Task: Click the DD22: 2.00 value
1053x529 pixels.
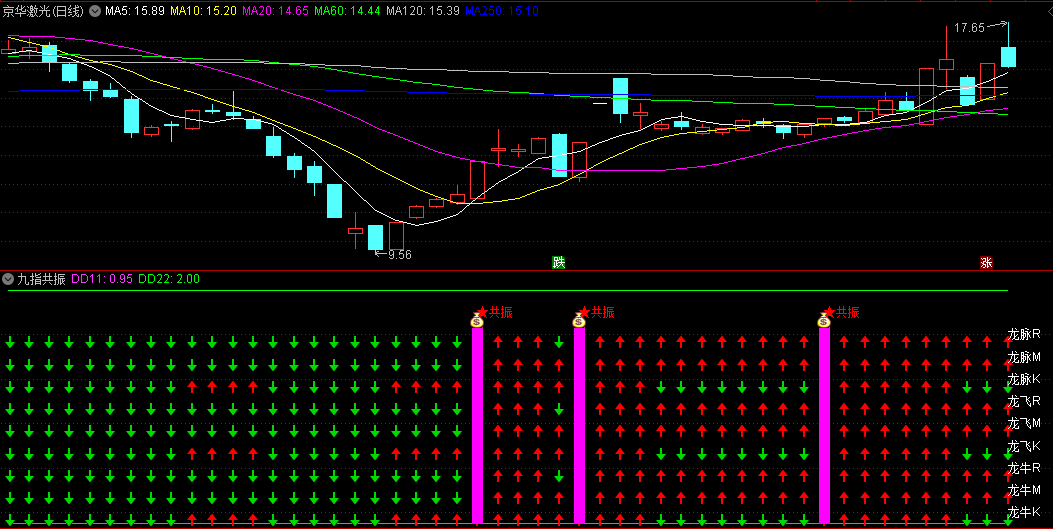Action: (x=169, y=279)
